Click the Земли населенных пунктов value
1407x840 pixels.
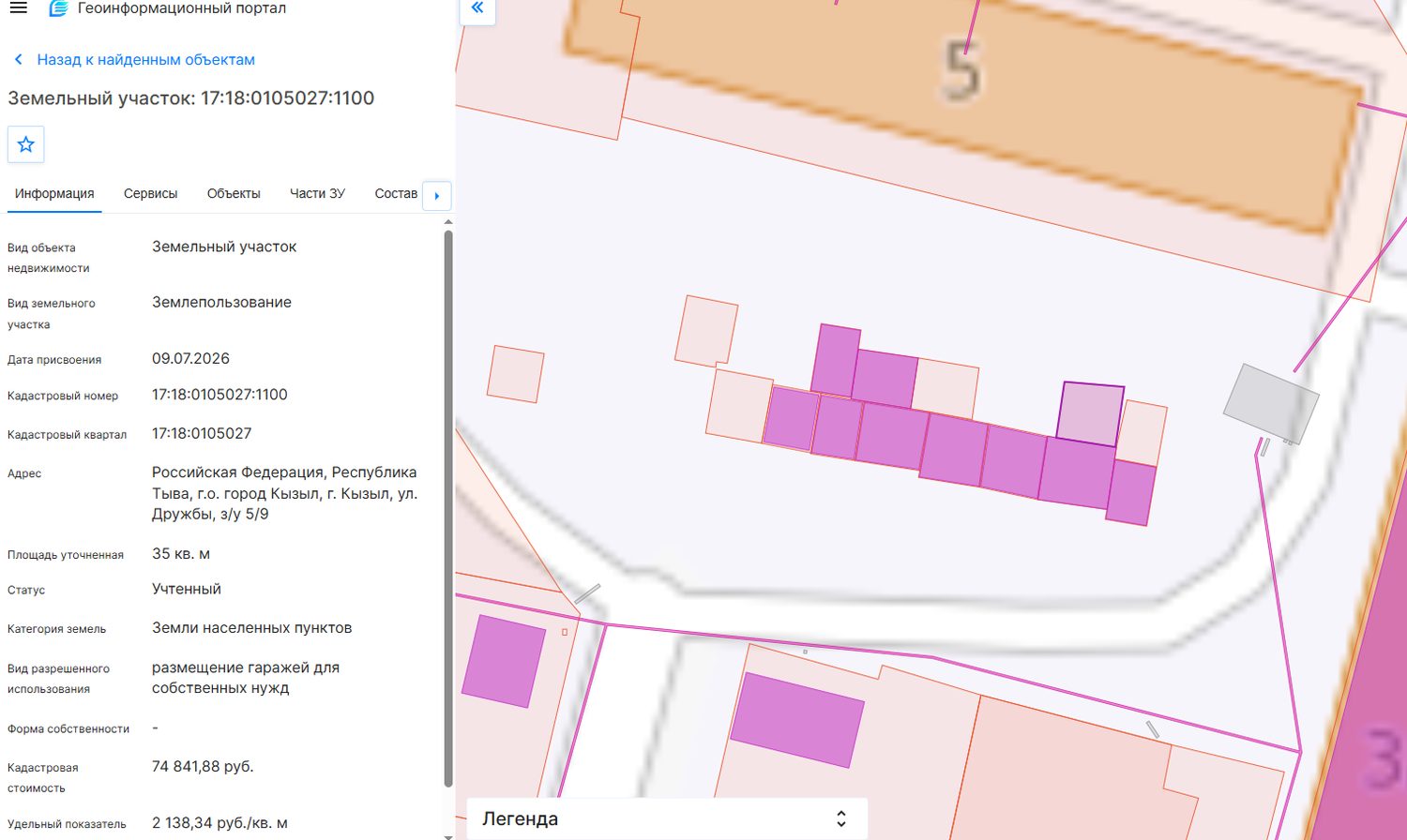click(x=252, y=628)
